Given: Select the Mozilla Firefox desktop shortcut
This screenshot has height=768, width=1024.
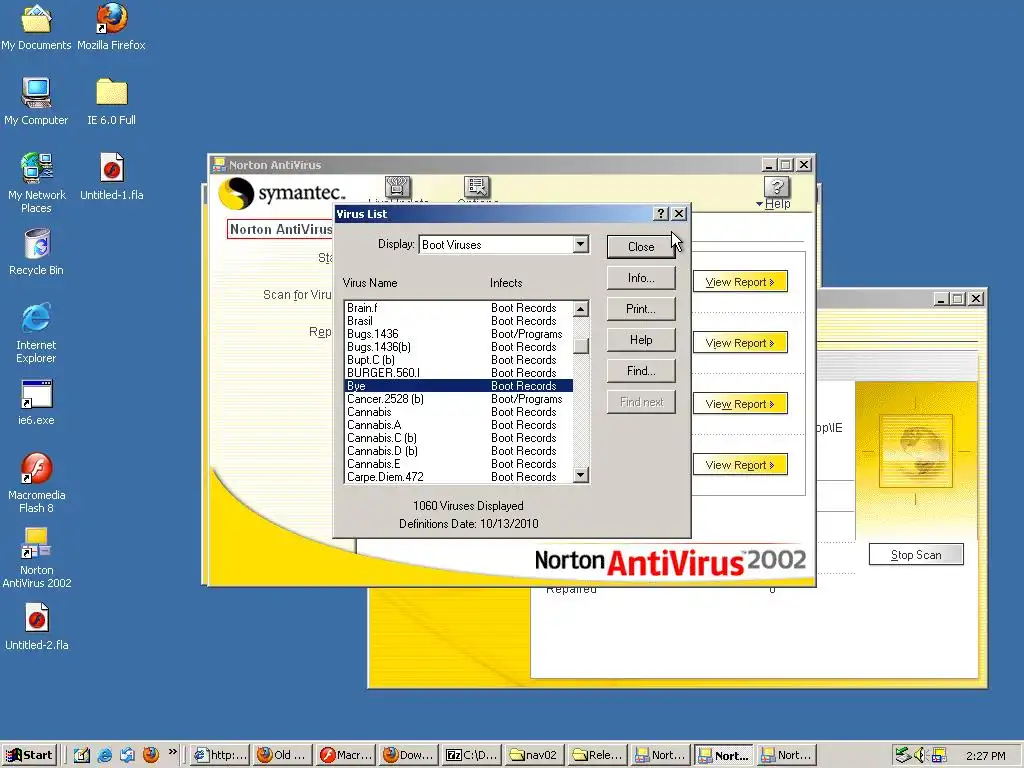Looking at the screenshot, I should tap(111, 27).
